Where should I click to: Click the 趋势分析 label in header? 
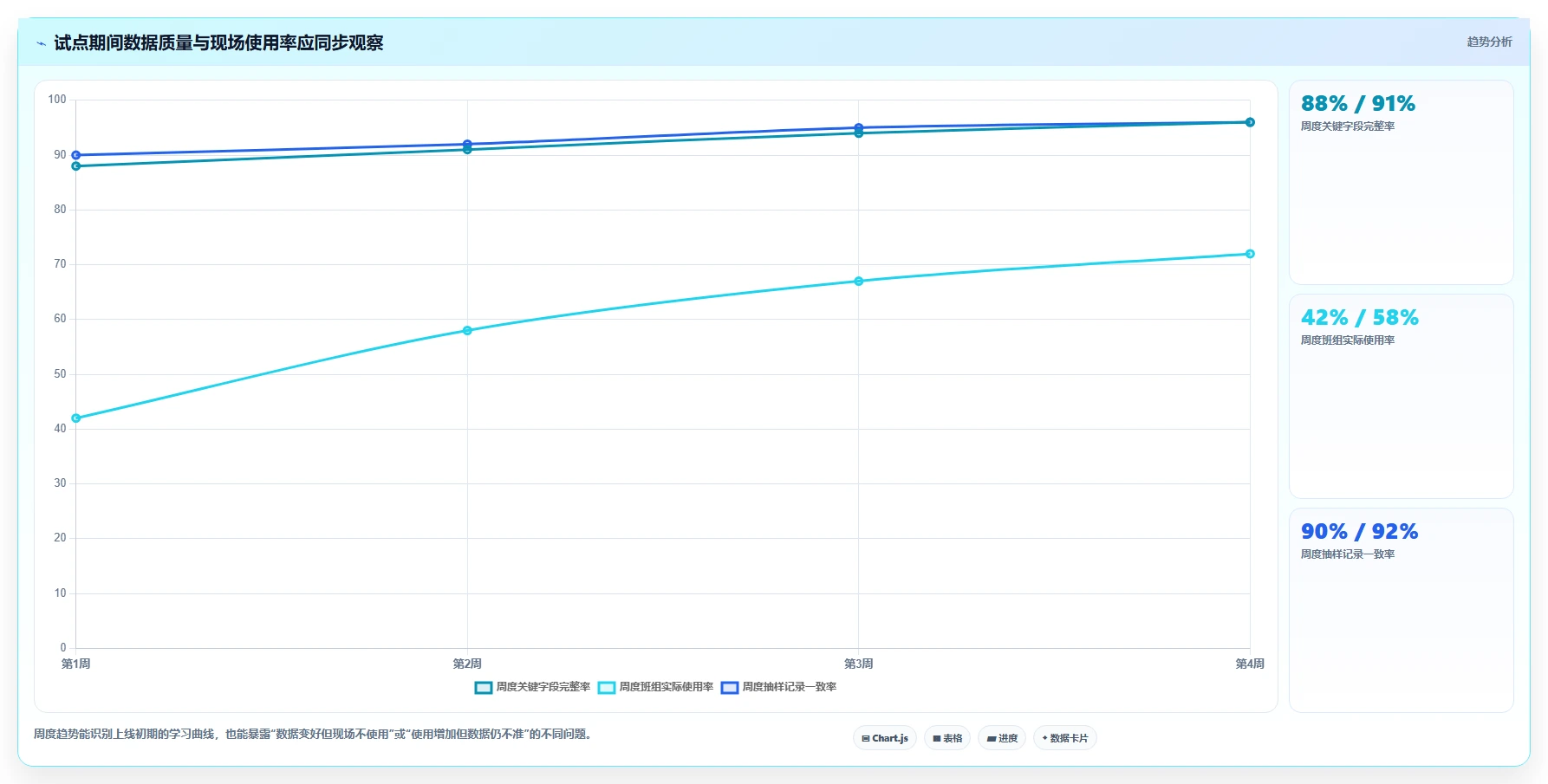pyautogui.click(x=1489, y=42)
